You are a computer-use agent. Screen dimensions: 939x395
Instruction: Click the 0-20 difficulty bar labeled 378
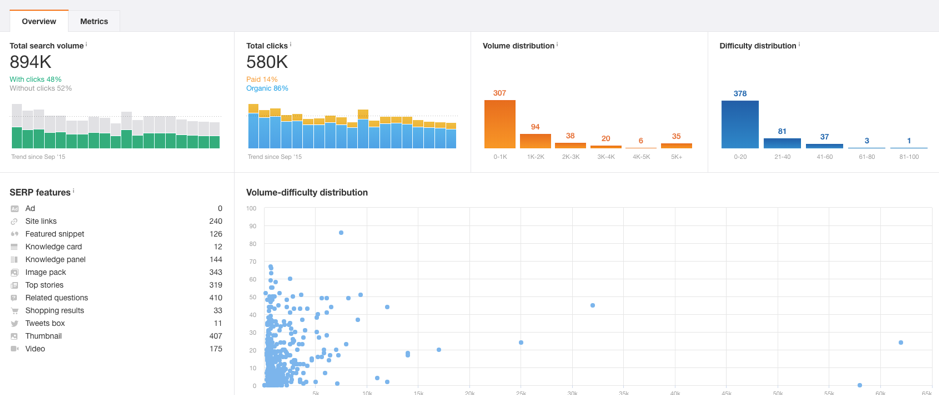click(740, 124)
